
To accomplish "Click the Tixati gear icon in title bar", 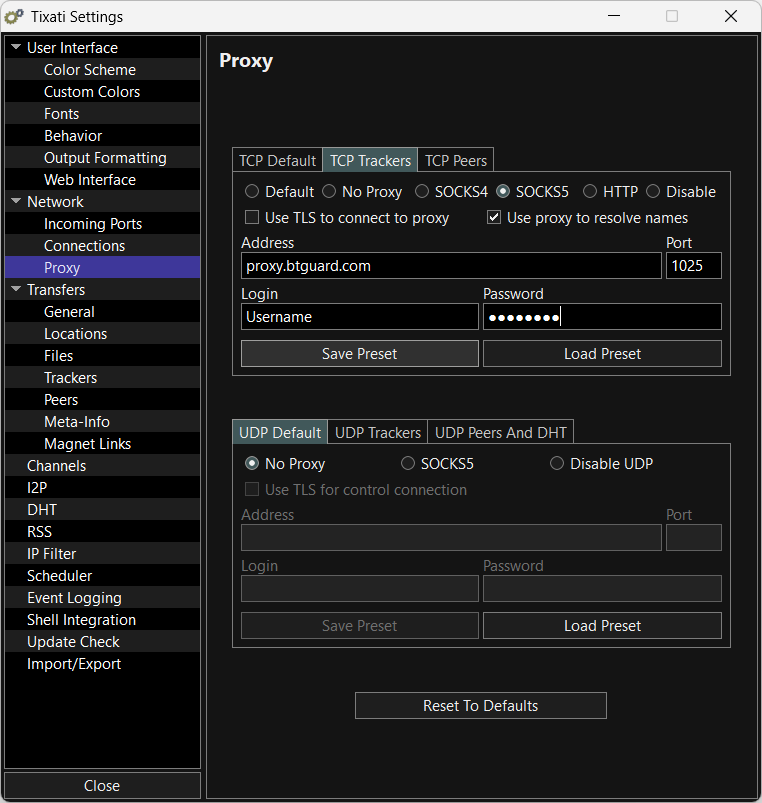I will (x=15, y=16).
